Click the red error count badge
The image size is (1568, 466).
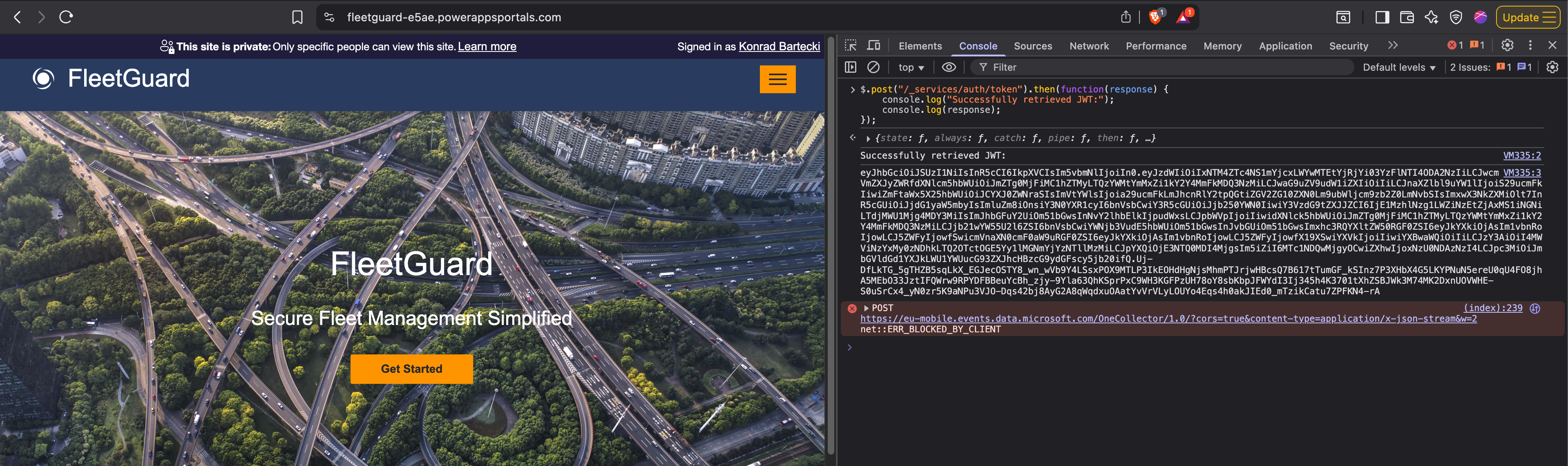coord(1455,45)
